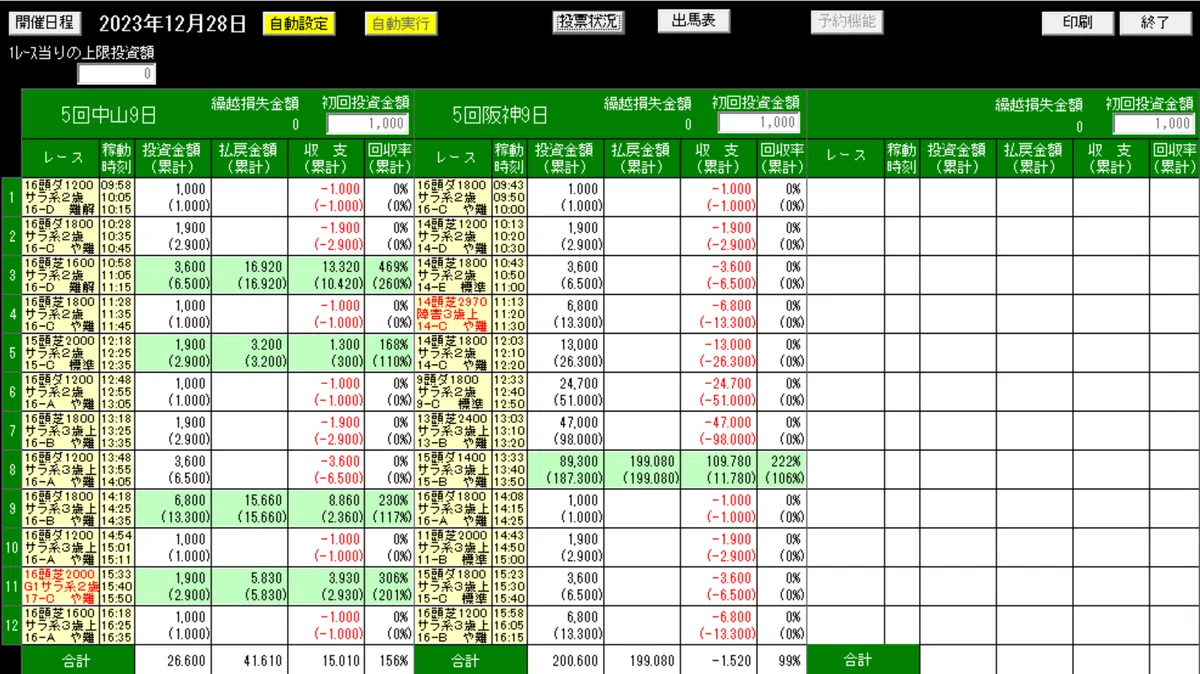Click the row number 1 header
The height and width of the screenshot is (674, 1200).
tap(10, 197)
